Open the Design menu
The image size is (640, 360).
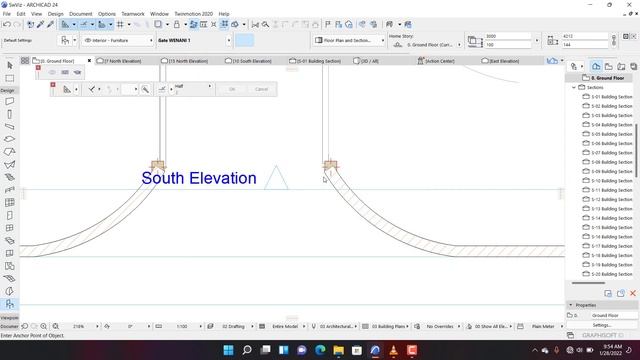pyautogui.click(x=56, y=14)
